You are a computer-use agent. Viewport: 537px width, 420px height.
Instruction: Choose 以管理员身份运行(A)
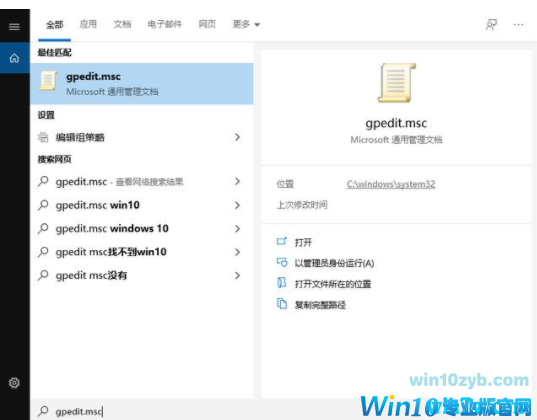(334, 263)
